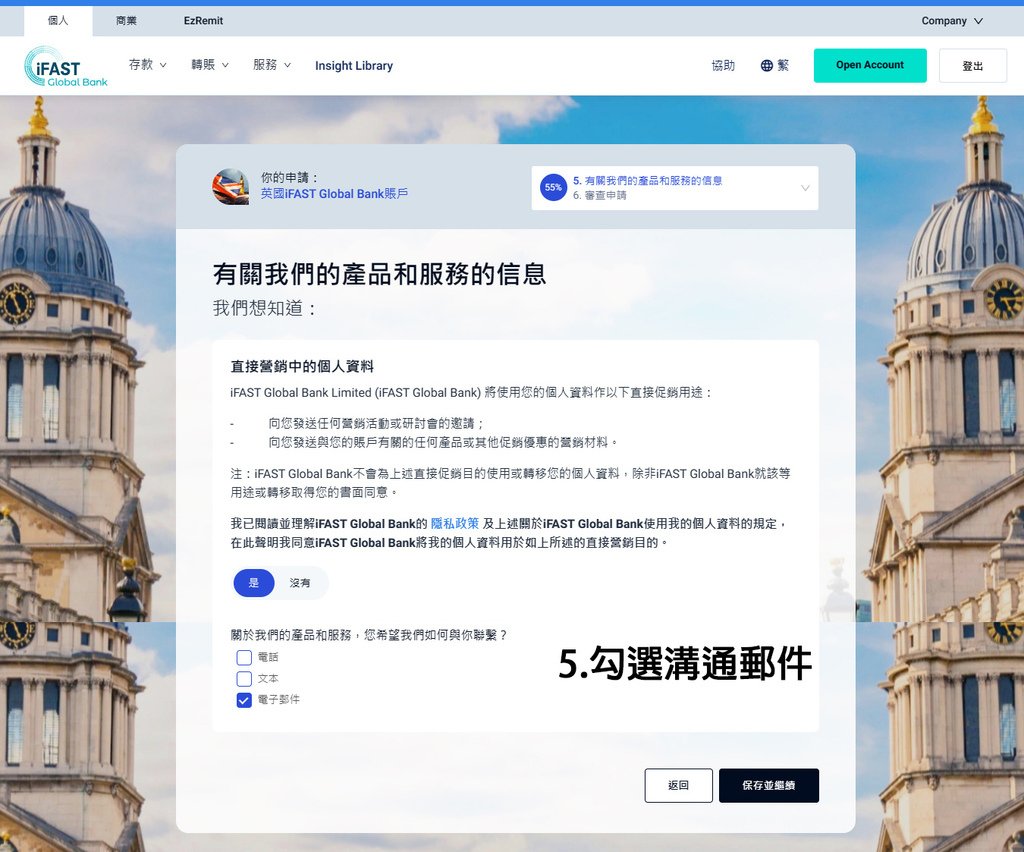Click the globe language icon

767,65
